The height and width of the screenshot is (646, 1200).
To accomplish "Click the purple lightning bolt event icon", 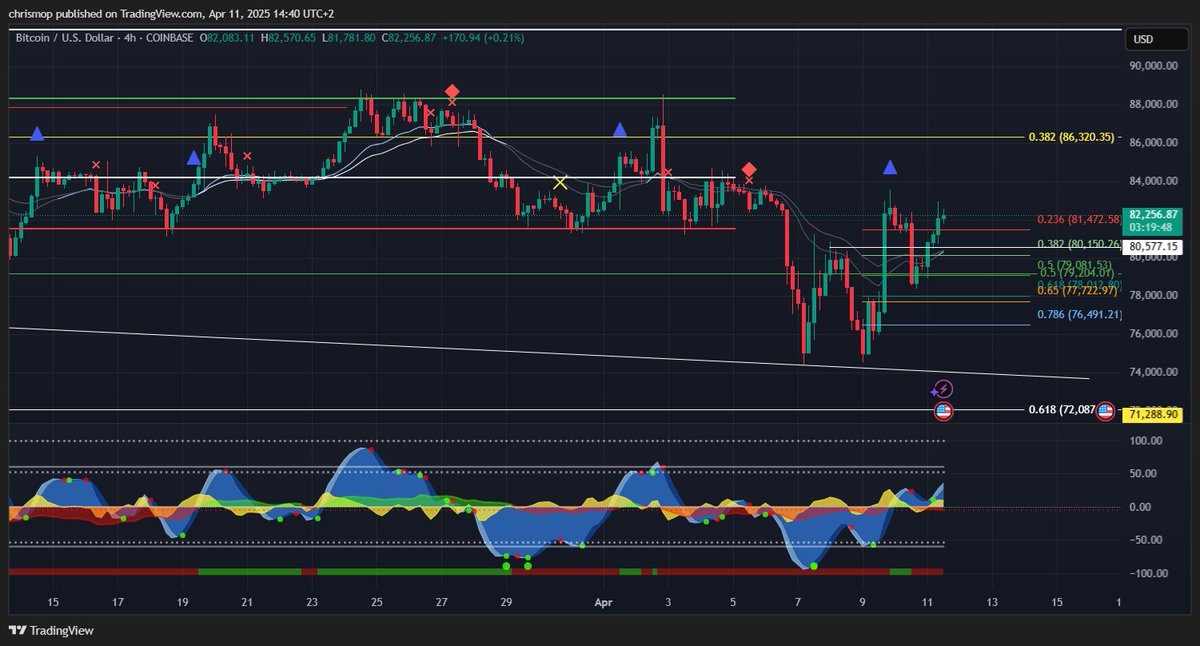I will 943,389.
